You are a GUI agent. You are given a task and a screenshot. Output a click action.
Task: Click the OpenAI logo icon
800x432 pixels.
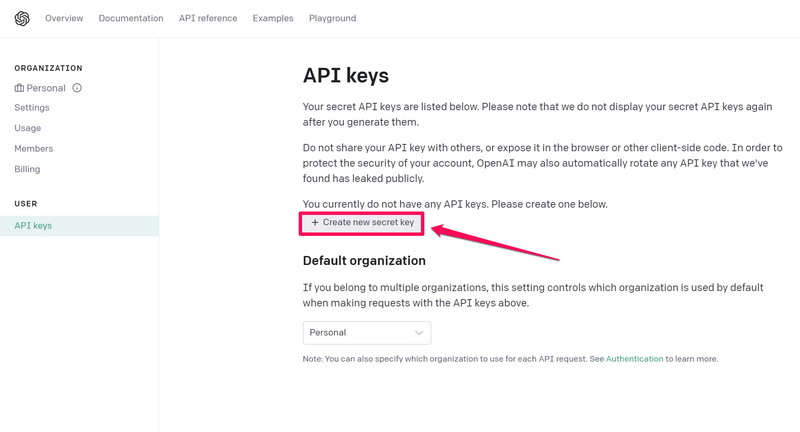coord(22,19)
